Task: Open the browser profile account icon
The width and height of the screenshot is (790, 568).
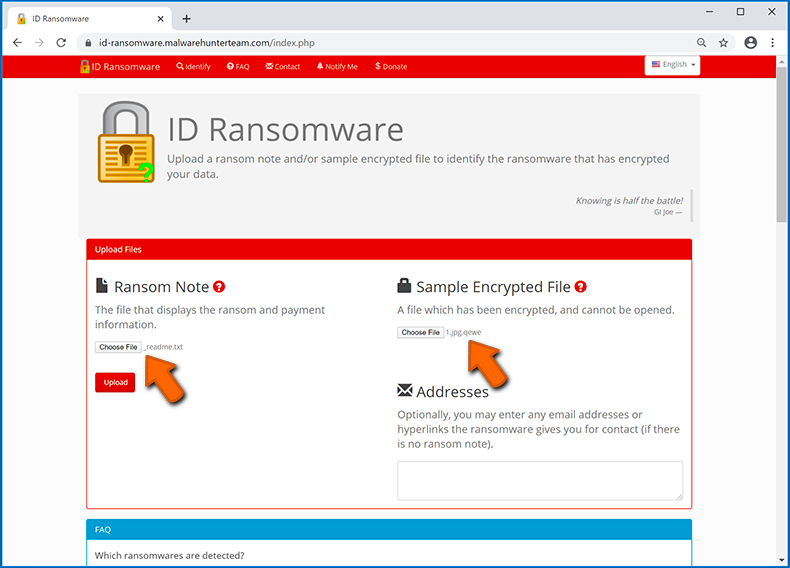Action: [751, 43]
